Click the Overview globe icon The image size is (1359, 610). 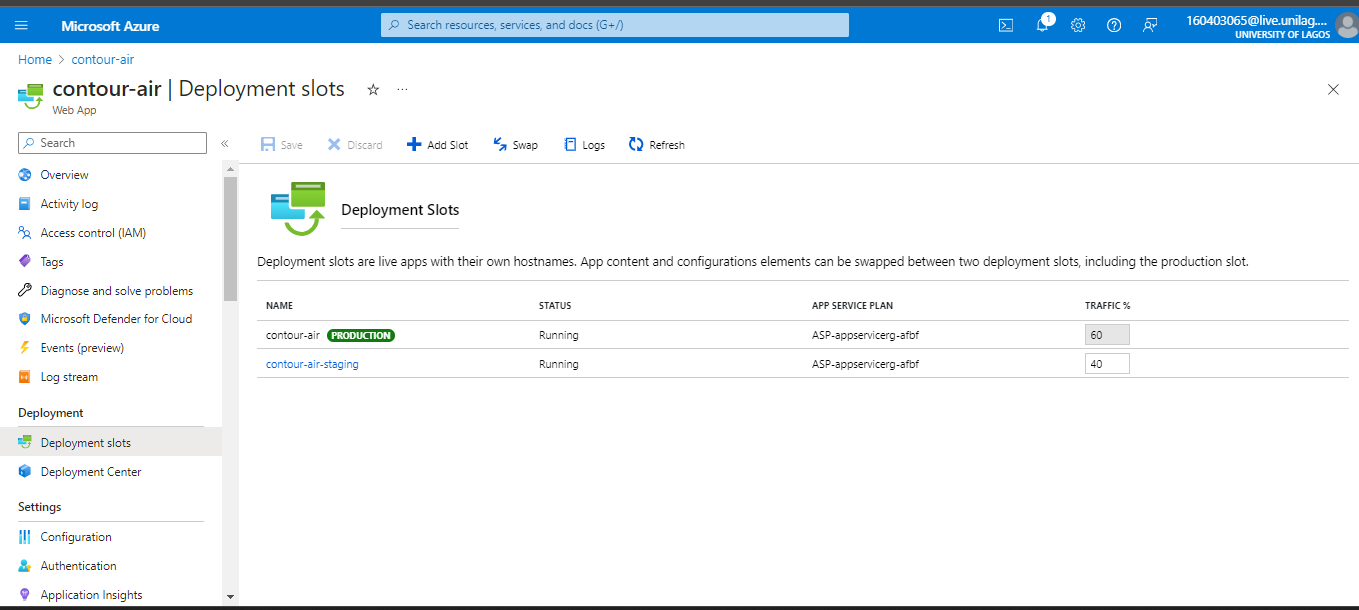coord(25,175)
